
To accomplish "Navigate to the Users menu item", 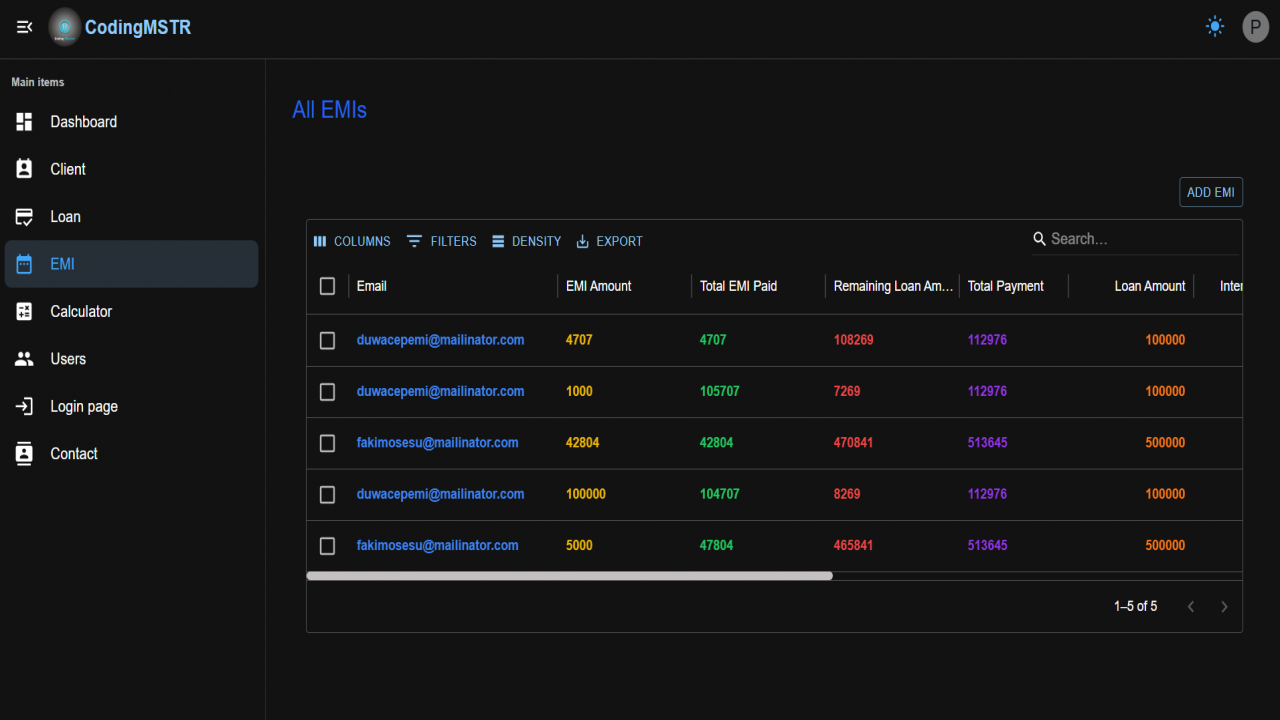I will [x=132, y=359].
